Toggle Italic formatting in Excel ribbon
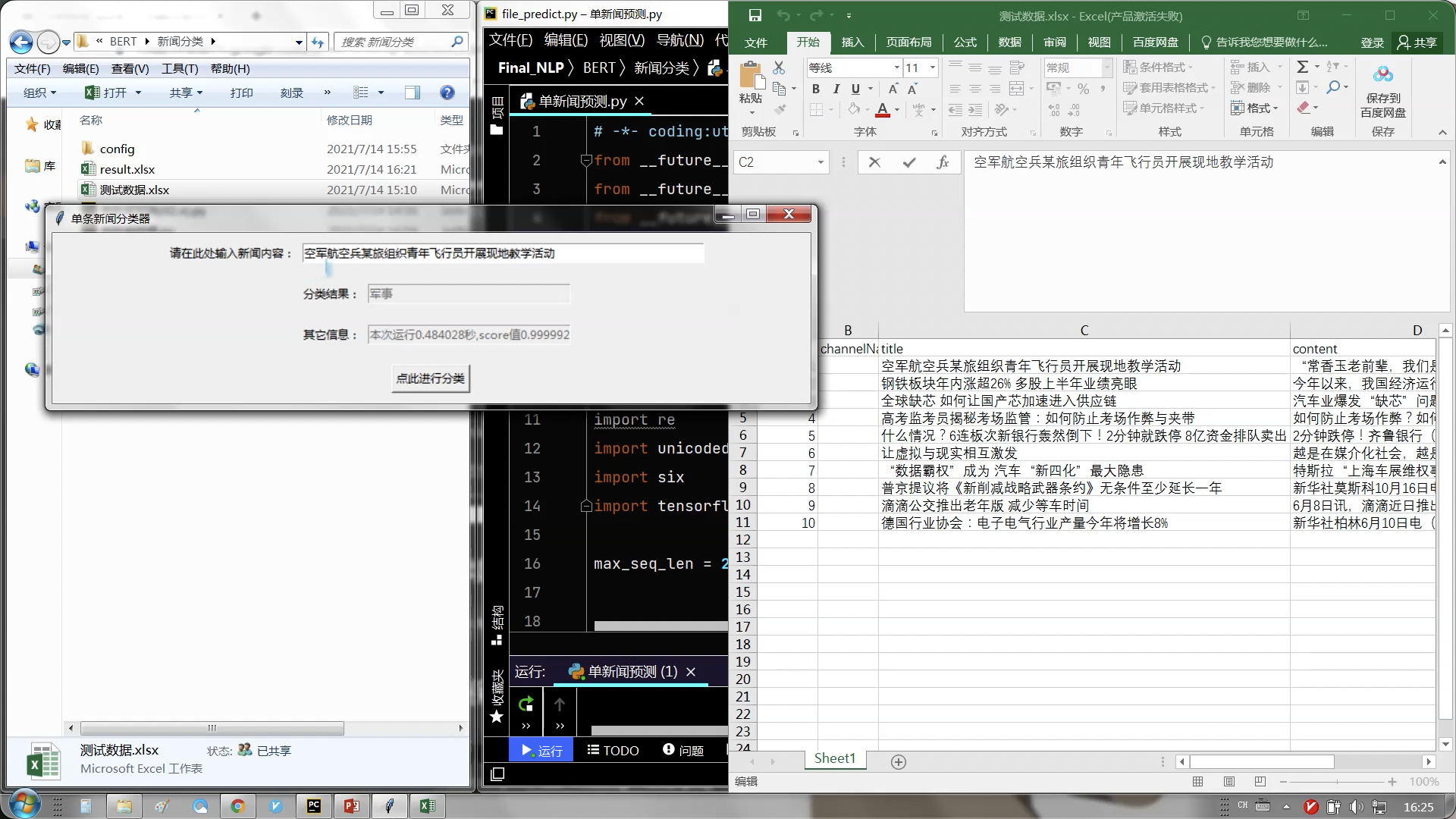Image resolution: width=1456 pixels, height=819 pixels. pos(836,89)
